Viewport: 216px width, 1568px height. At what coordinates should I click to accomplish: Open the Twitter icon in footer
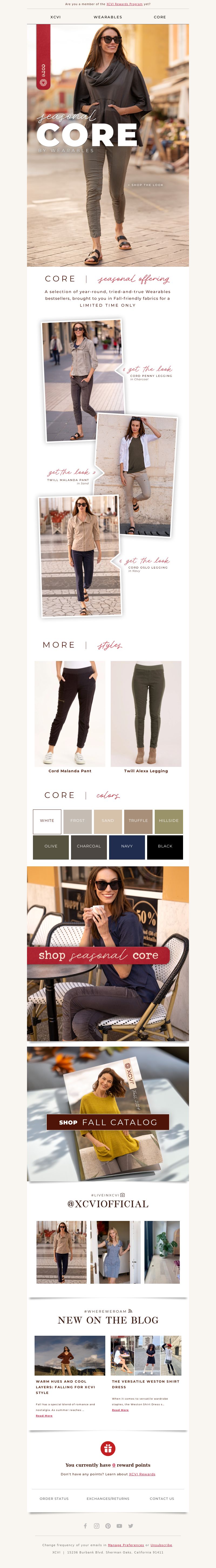tap(131, 1526)
